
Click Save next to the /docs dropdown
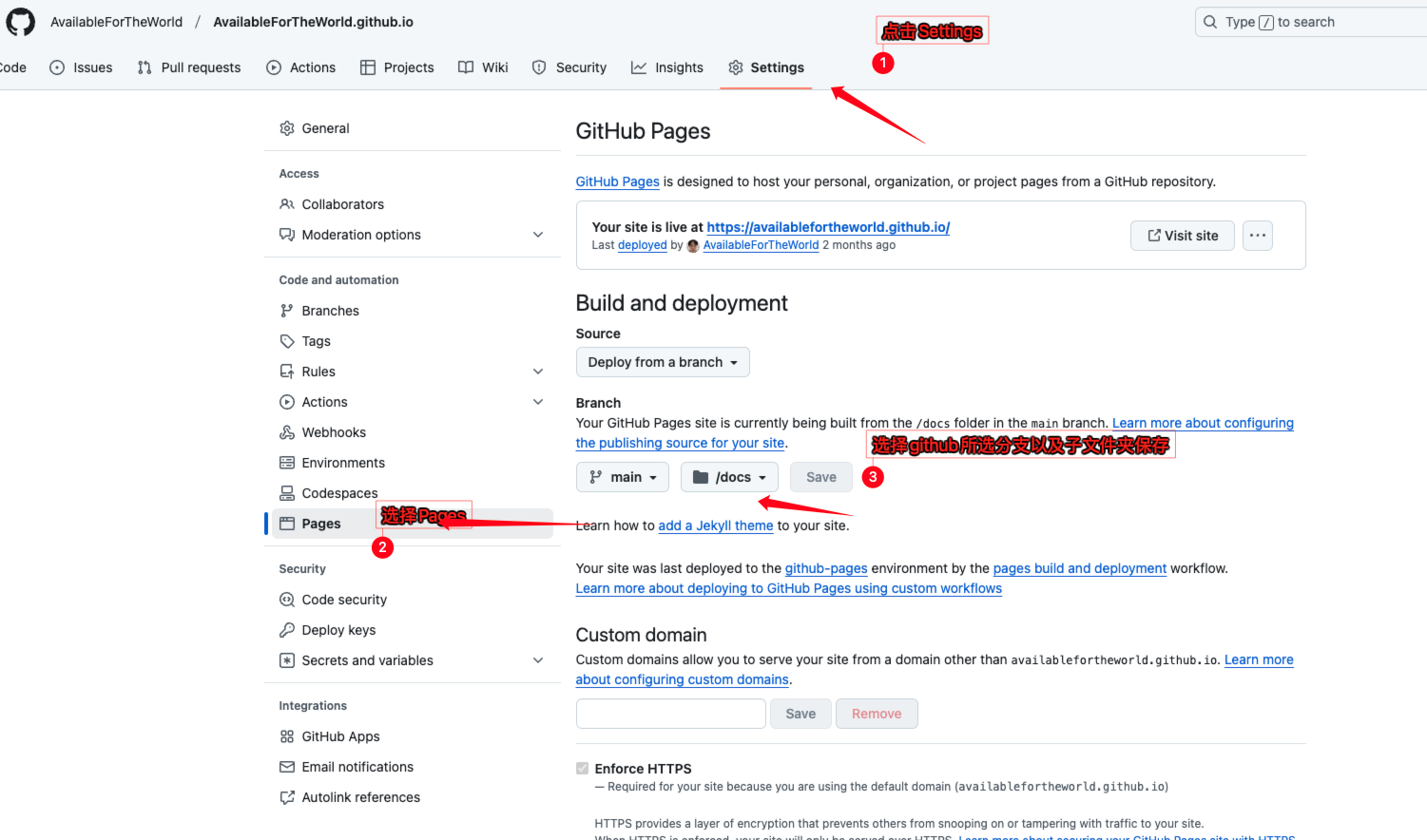[821, 477]
